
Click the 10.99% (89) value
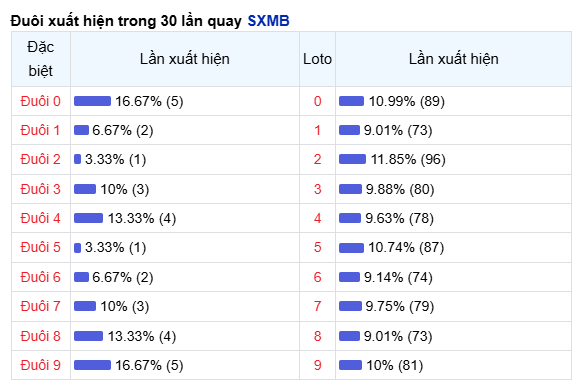[x=406, y=101]
